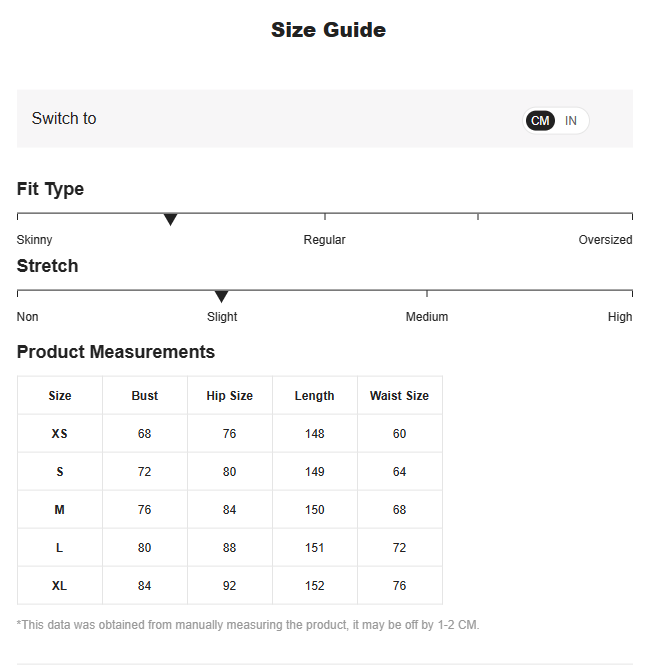Click the XL size row label
651x667 pixels.
click(x=60, y=586)
